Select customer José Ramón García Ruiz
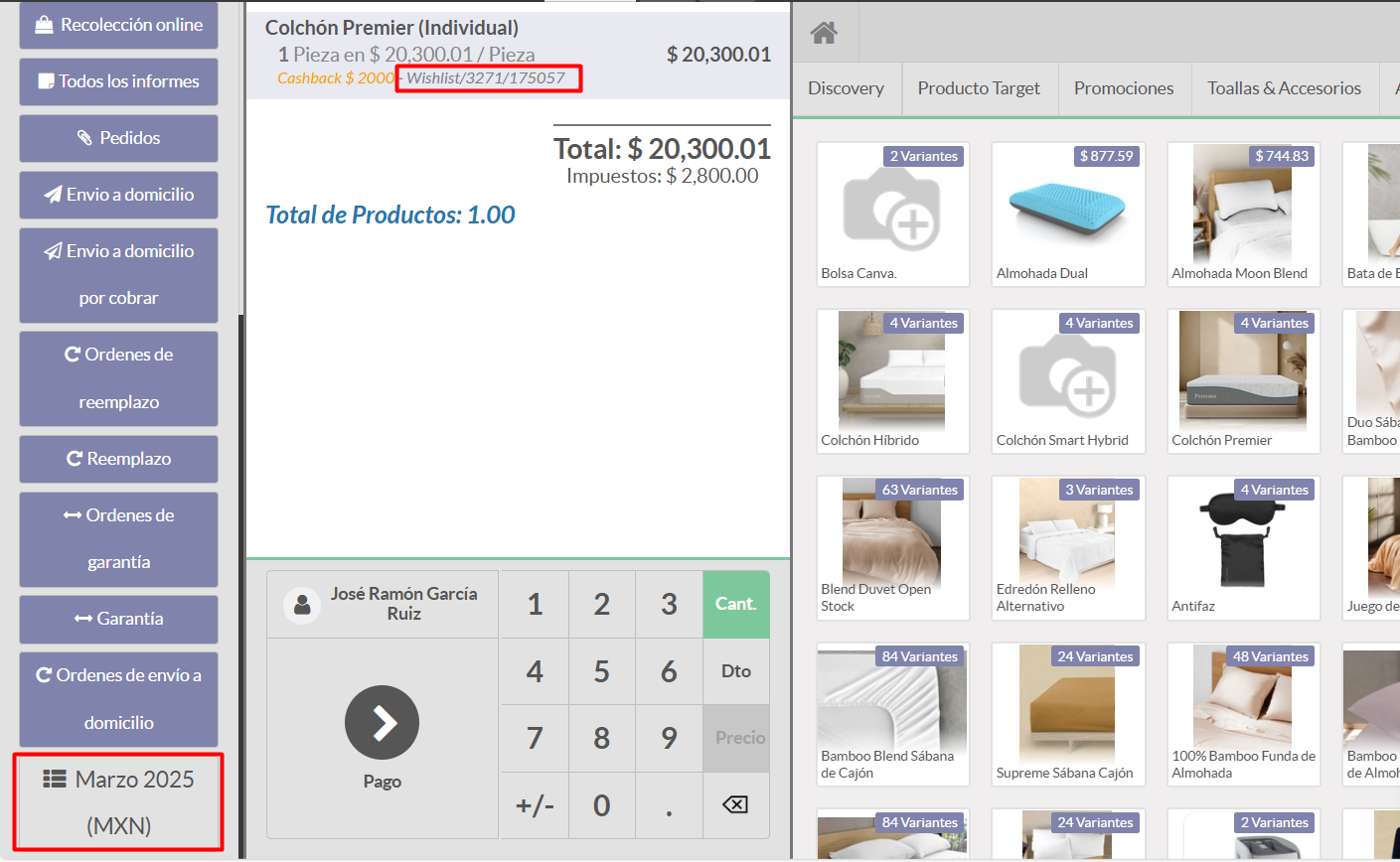 (383, 604)
